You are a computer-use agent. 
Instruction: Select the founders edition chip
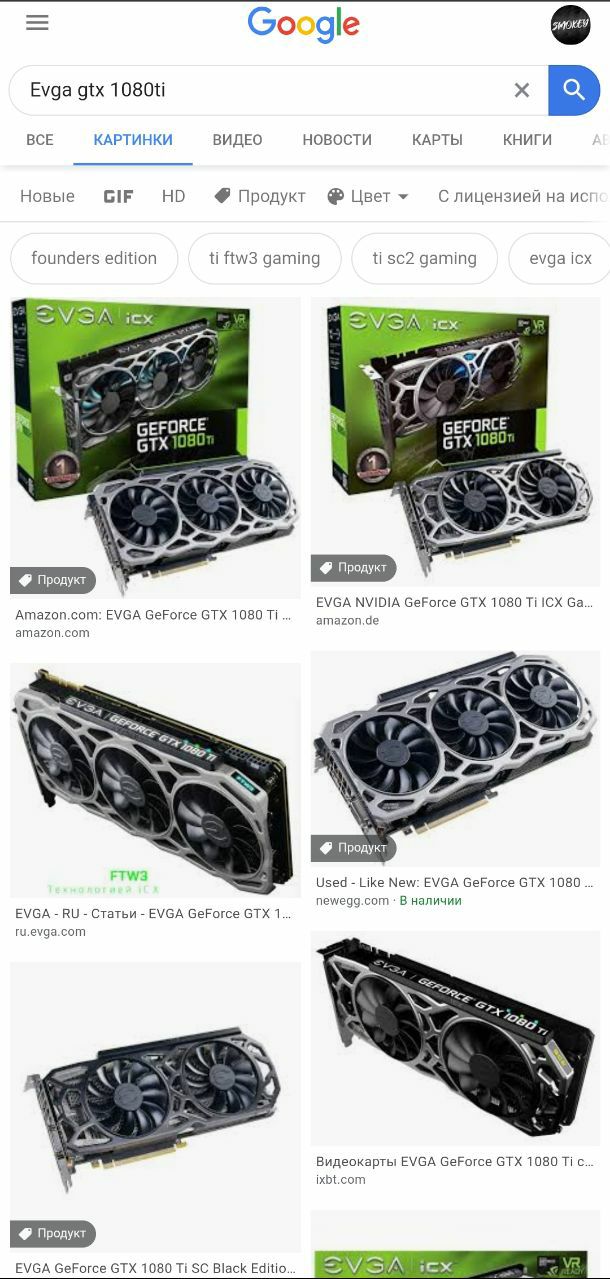94,258
